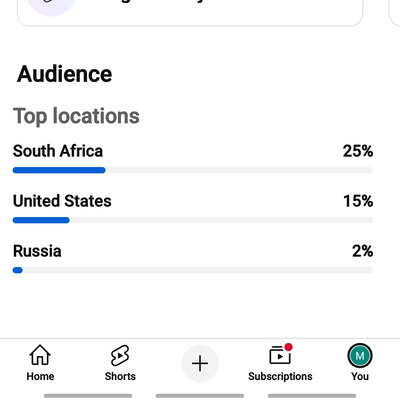
Task: Open the You profile avatar
Action: [x=360, y=356]
